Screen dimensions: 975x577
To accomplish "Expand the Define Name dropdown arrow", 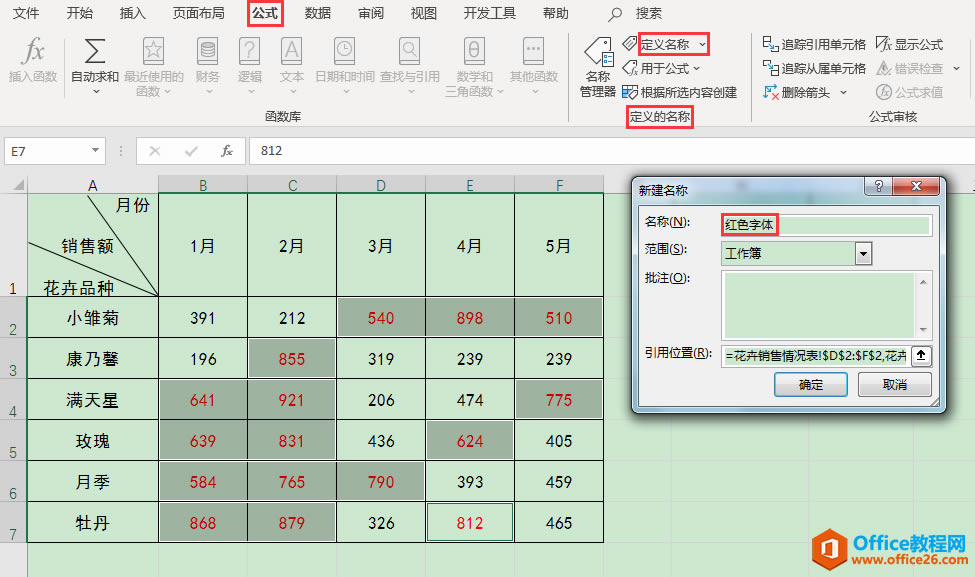I will coord(702,44).
